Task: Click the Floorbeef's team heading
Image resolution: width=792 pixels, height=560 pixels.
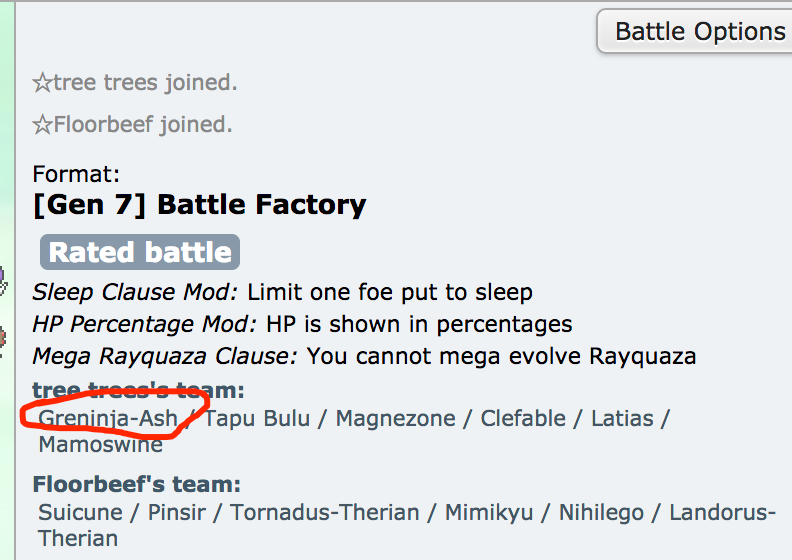Action: point(137,485)
